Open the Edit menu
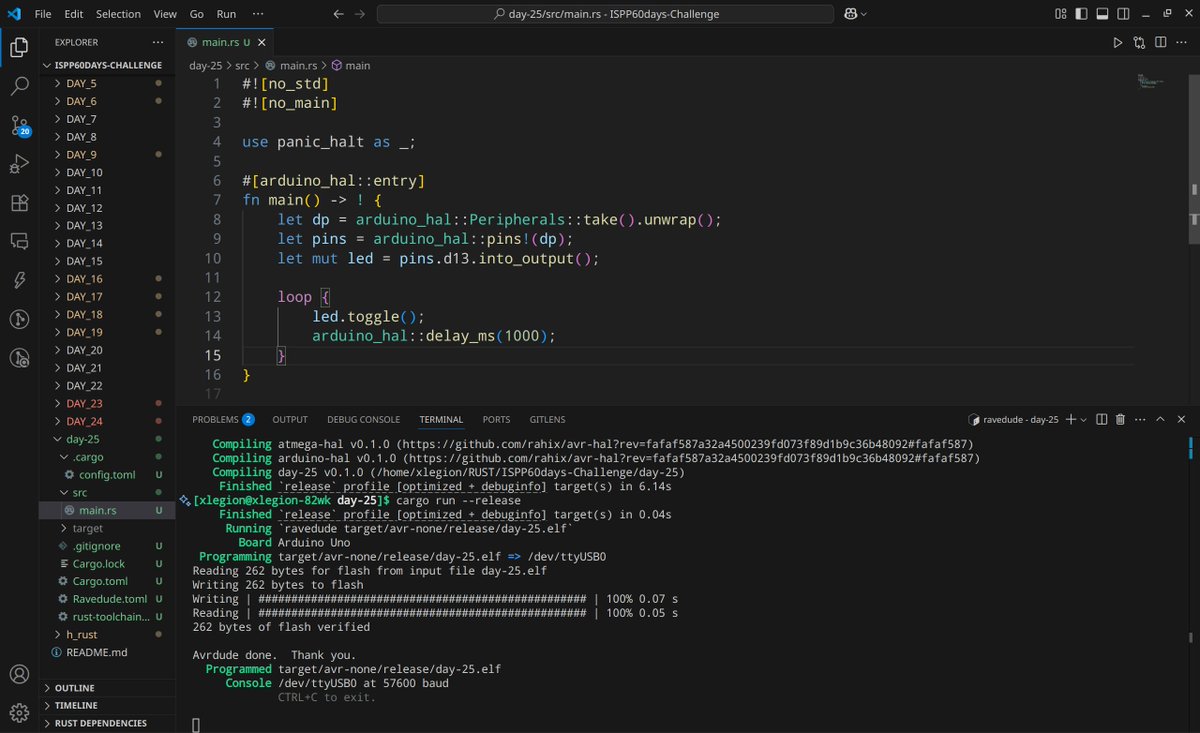Screen dimensions: 1200x733 coord(74,14)
